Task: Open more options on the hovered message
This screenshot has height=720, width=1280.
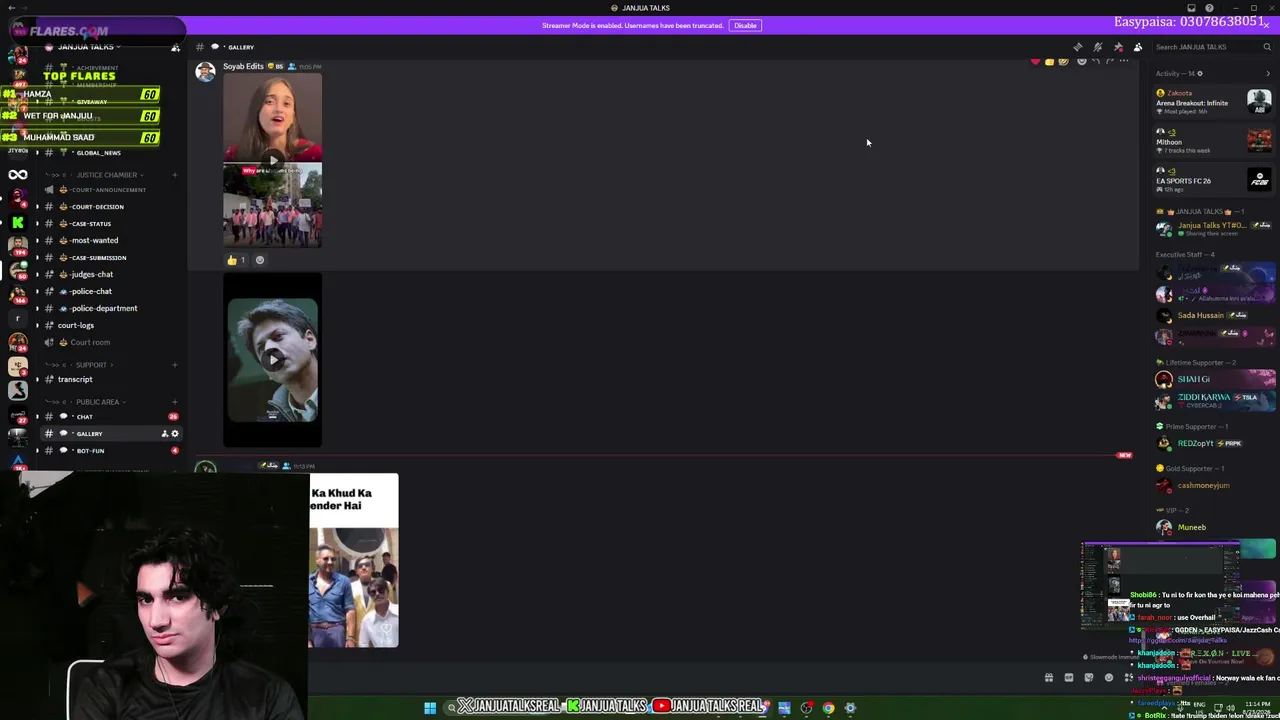Action: [1124, 62]
